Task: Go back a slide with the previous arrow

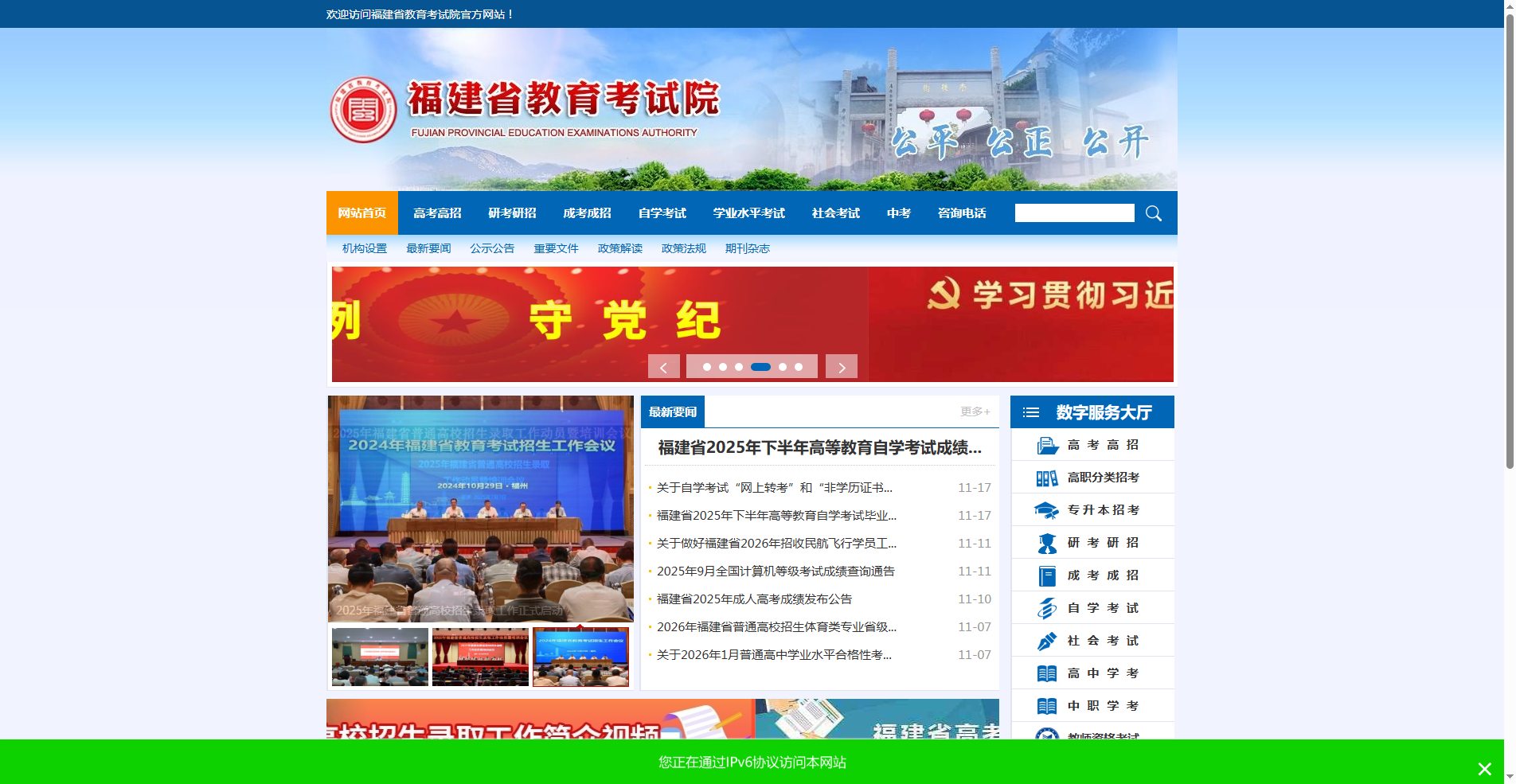Action: 663,366
